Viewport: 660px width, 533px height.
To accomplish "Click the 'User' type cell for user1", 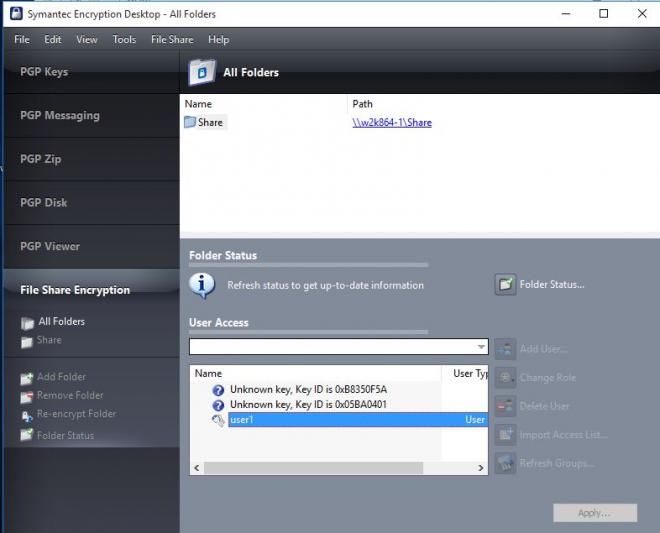I will pyautogui.click(x=475, y=420).
